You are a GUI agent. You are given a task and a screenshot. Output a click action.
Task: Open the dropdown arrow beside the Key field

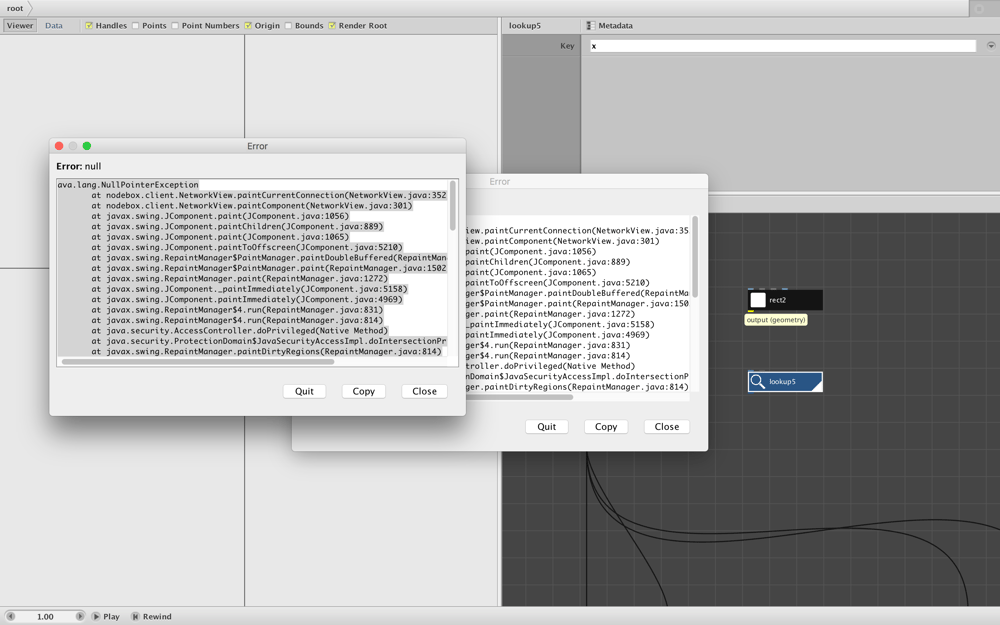click(991, 45)
